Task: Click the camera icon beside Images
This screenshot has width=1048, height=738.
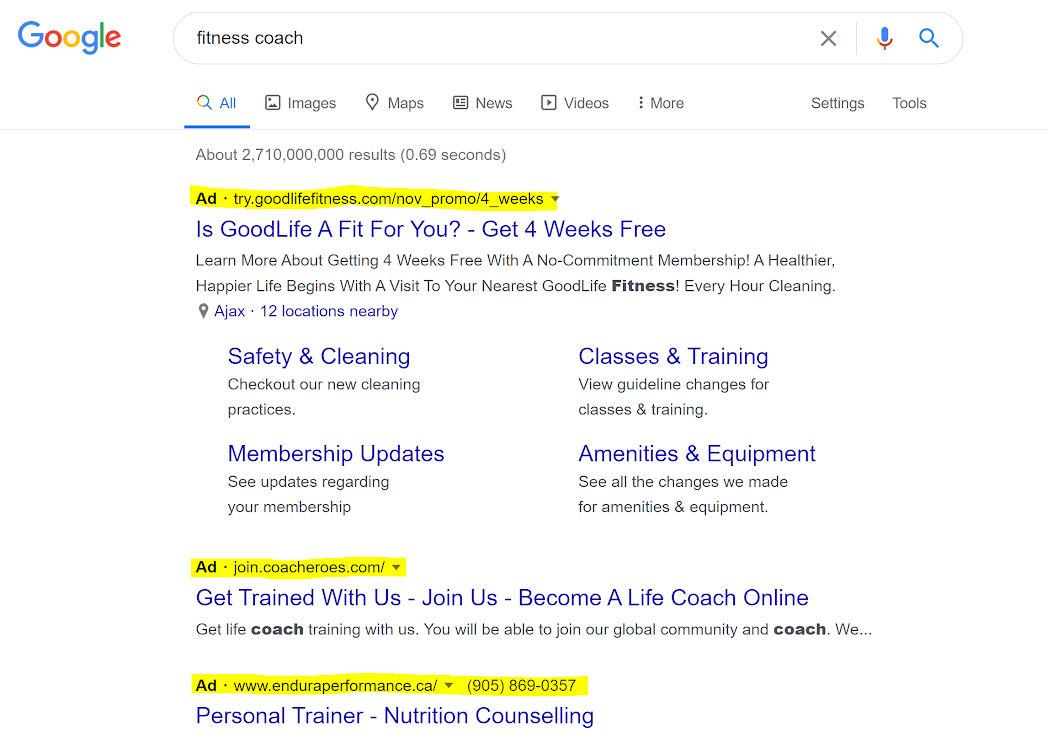Action: click(x=273, y=102)
